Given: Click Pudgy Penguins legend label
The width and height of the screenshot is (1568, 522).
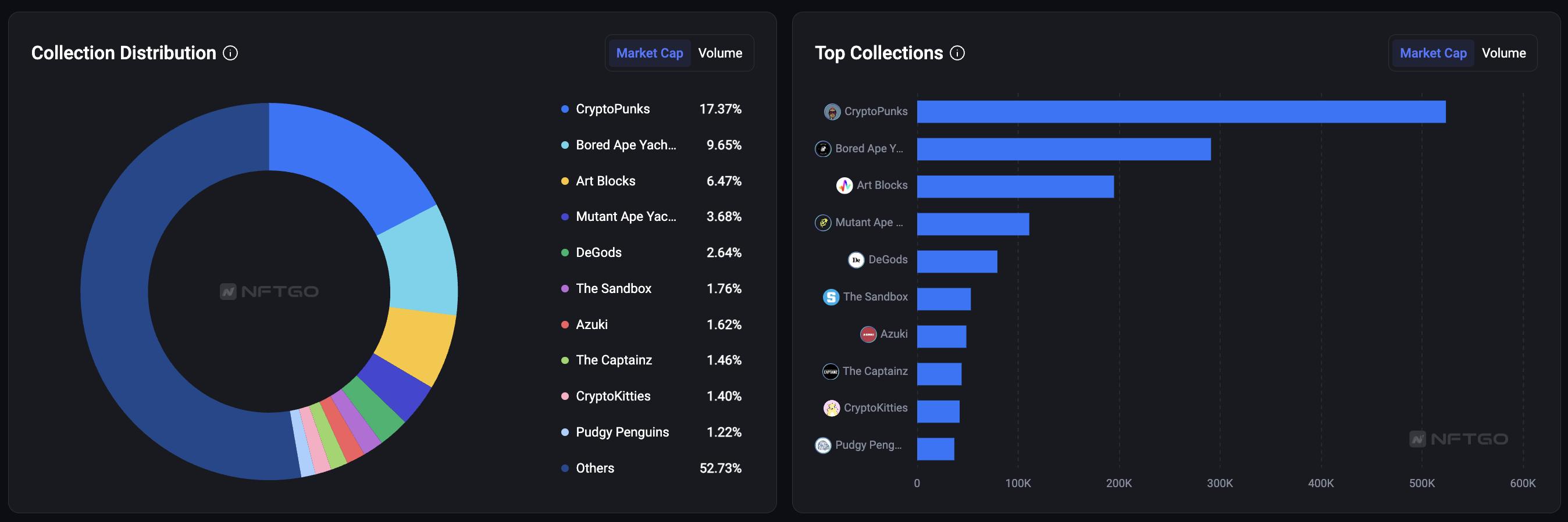Looking at the screenshot, I should click(x=622, y=432).
